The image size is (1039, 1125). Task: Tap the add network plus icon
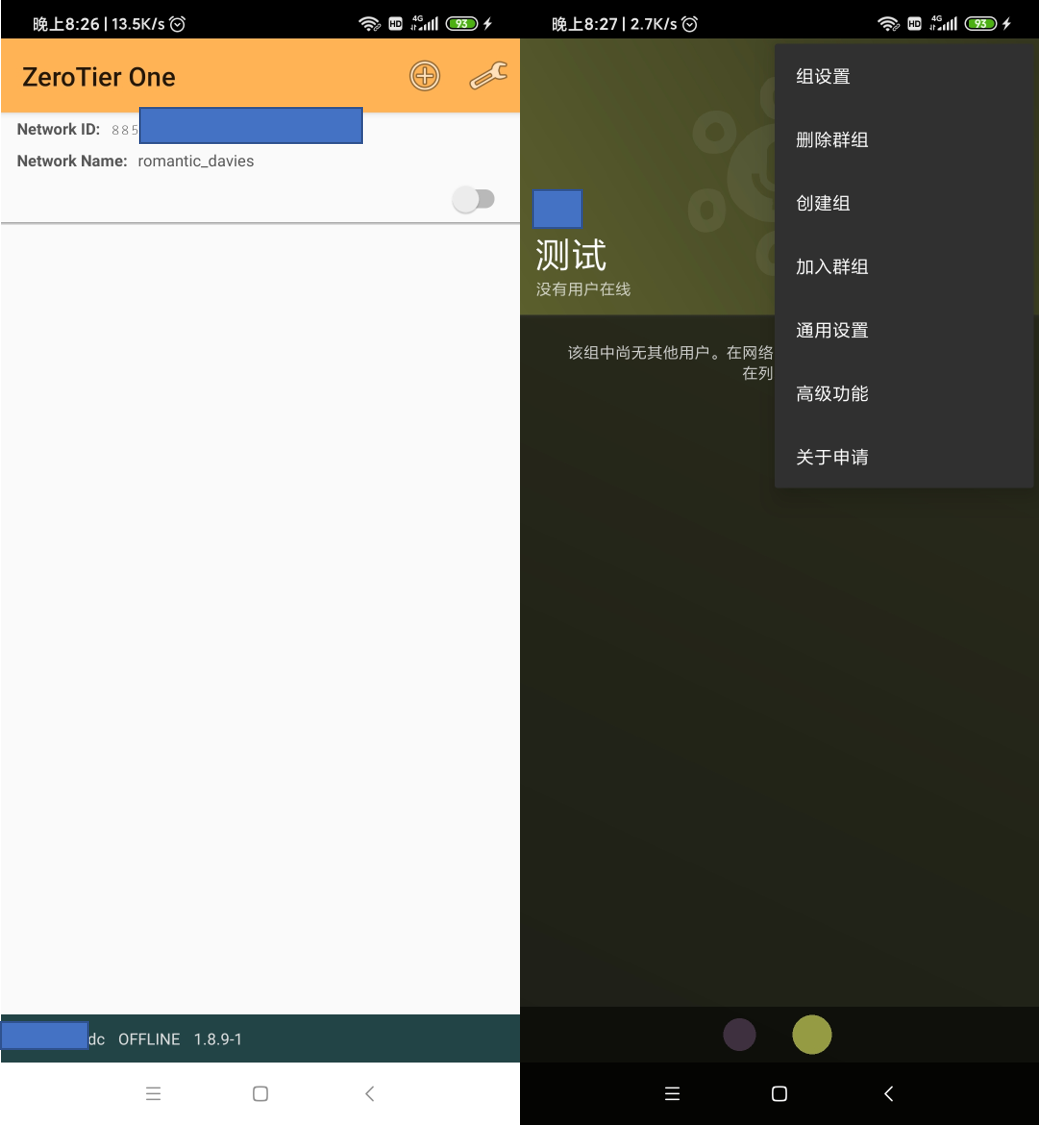pos(425,76)
